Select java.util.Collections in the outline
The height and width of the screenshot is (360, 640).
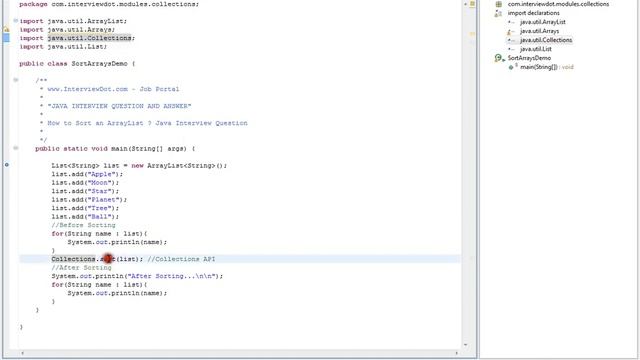pyautogui.click(x=546, y=40)
